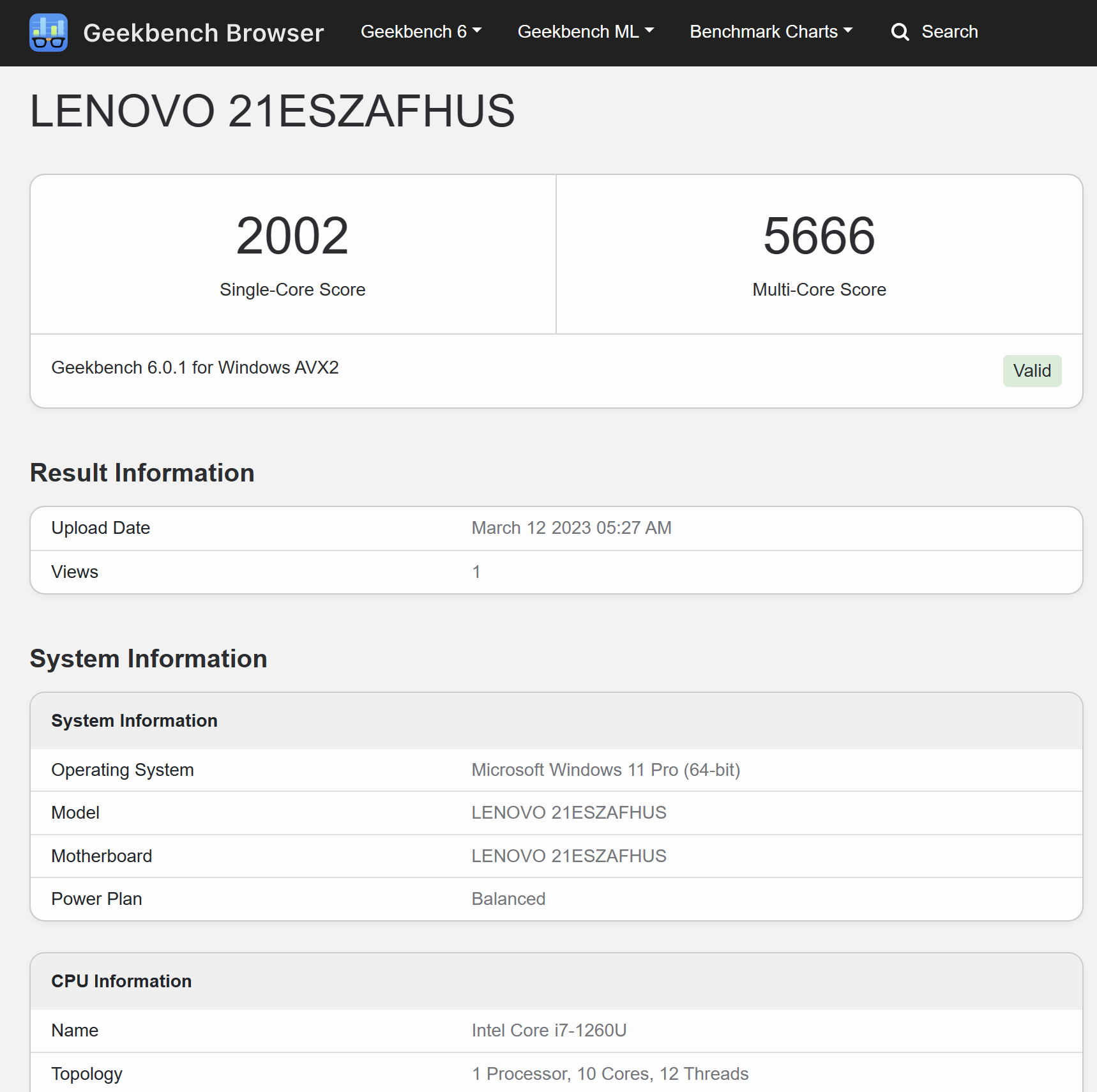Viewport: 1097px width, 1092px height.
Task: Click the search magnifier icon
Action: click(900, 32)
